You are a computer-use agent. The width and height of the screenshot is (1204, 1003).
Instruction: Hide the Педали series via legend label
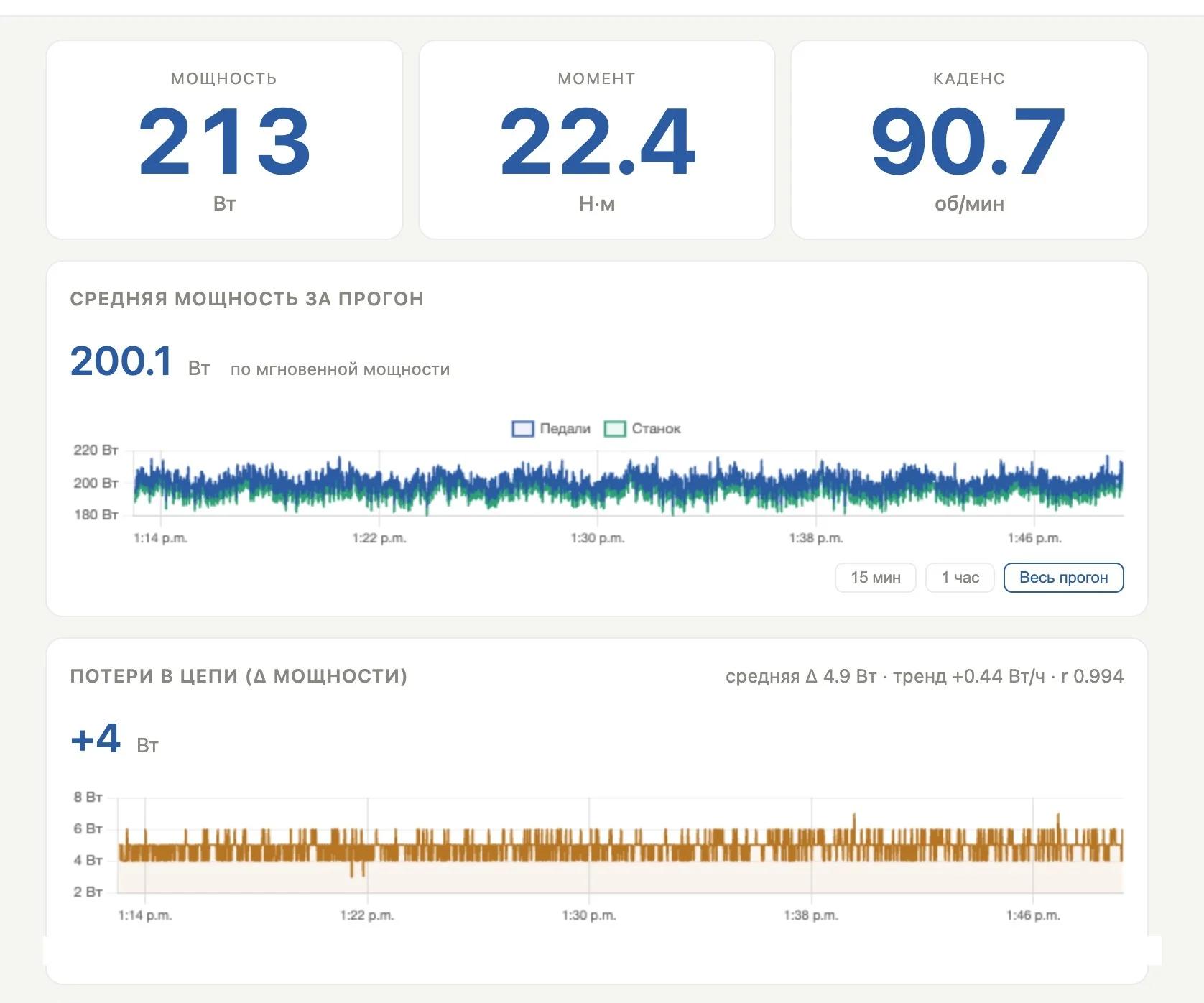pos(565,429)
